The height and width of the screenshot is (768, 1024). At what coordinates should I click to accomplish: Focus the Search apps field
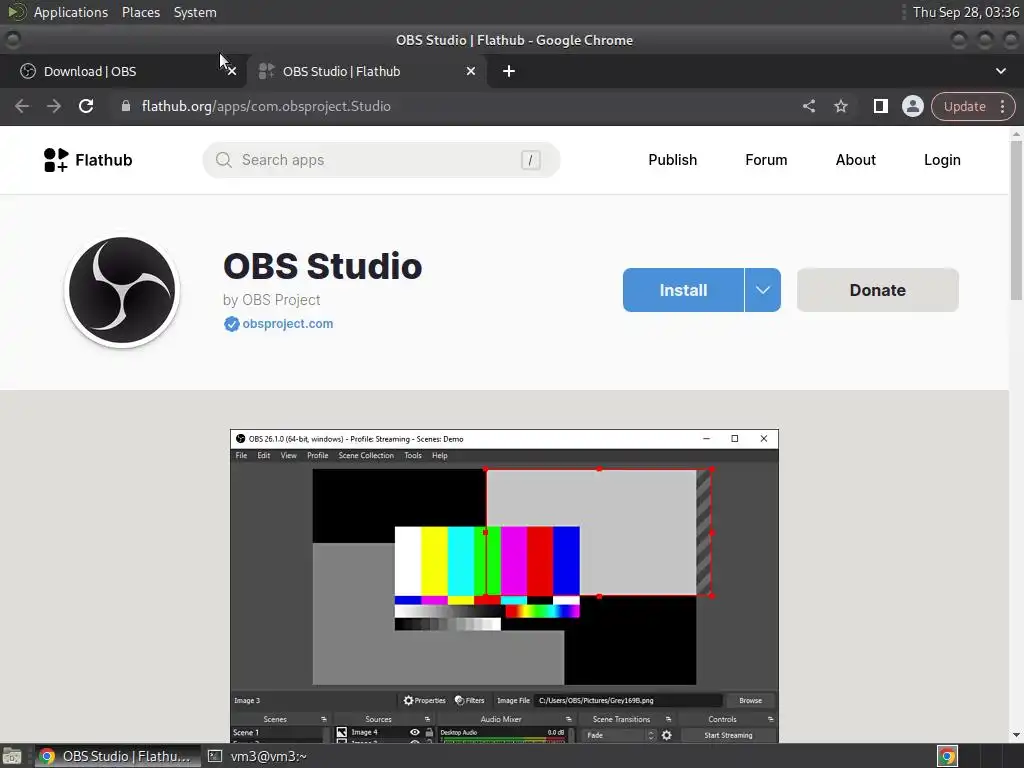pos(381,160)
